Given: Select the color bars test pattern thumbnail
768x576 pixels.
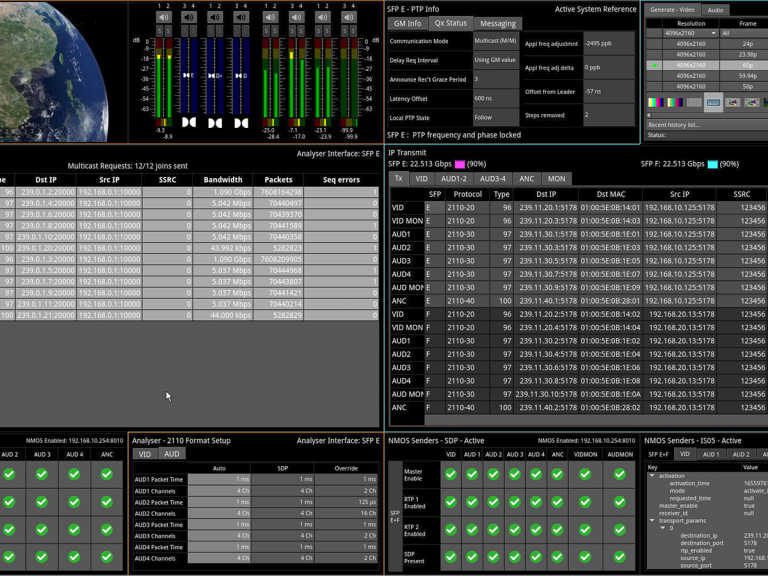Looking at the screenshot, I should (x=655, y=102).
